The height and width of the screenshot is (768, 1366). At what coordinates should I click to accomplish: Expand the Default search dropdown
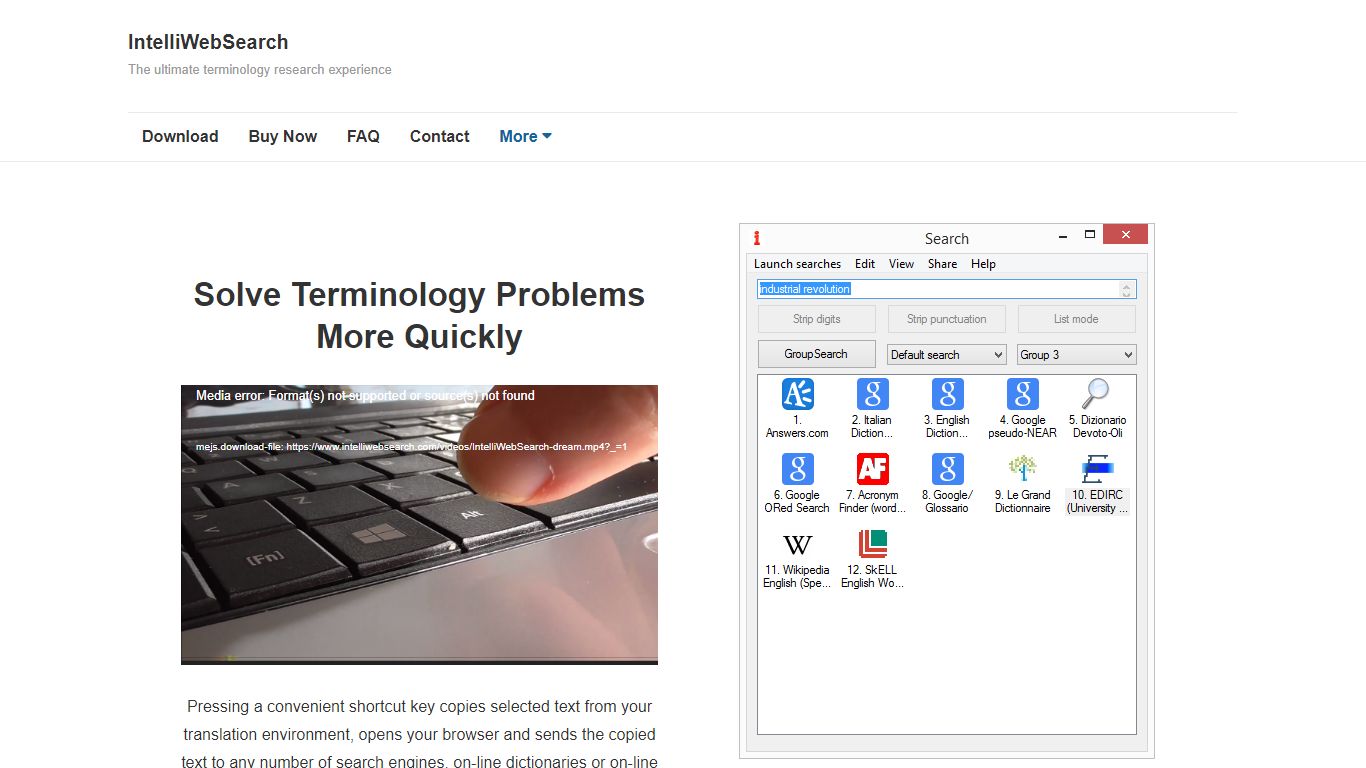946,355
